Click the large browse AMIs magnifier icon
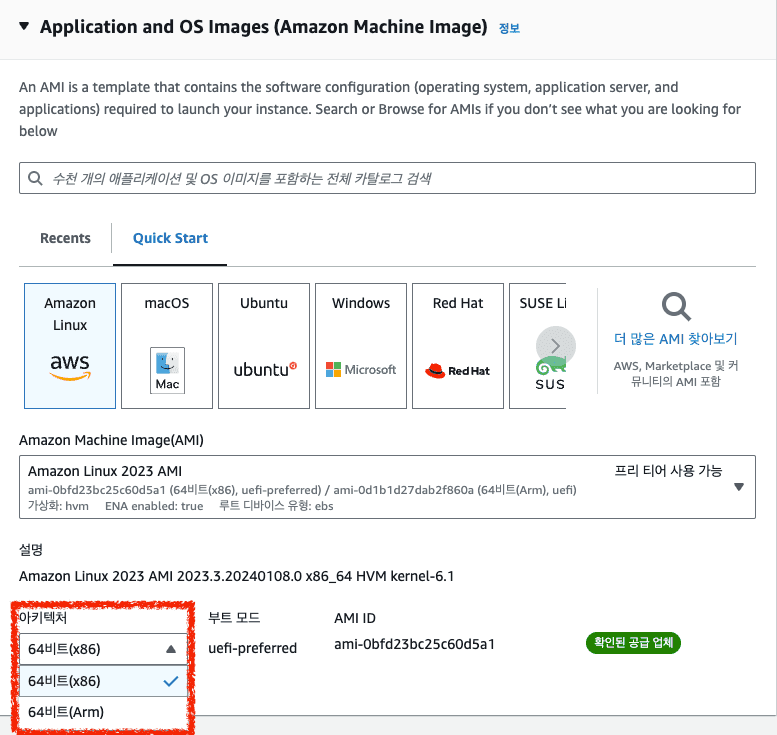This screenshot has height=735, width=777. (676, 307)
